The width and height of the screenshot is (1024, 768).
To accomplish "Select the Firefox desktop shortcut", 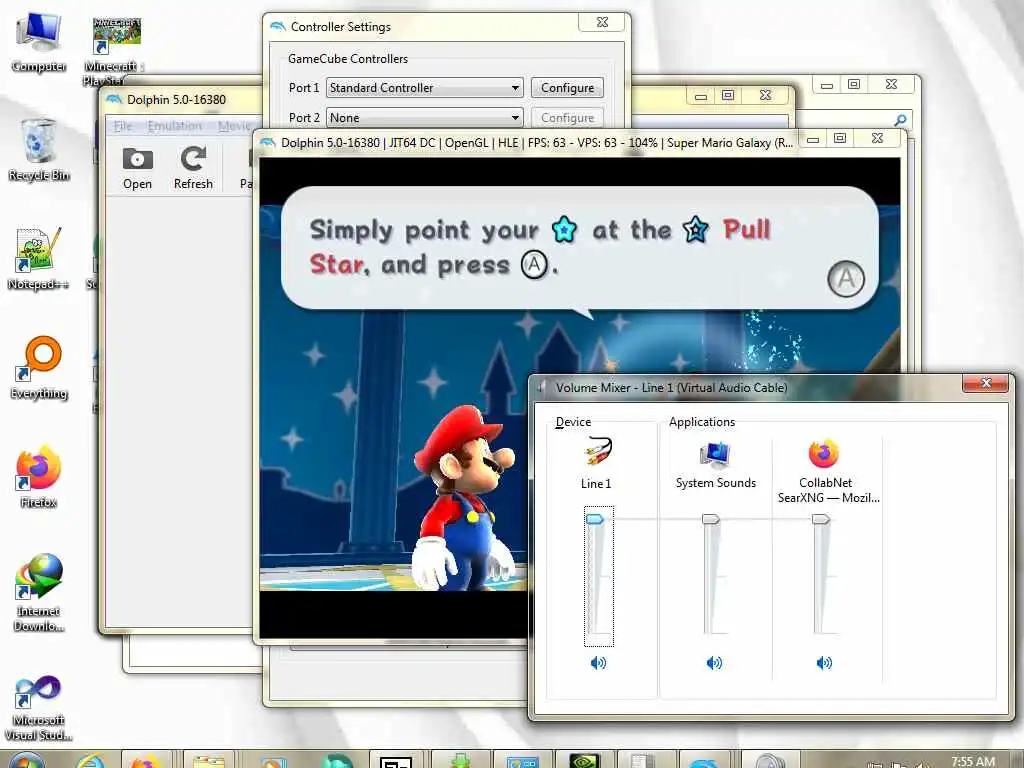I will (x=39, y=477).
